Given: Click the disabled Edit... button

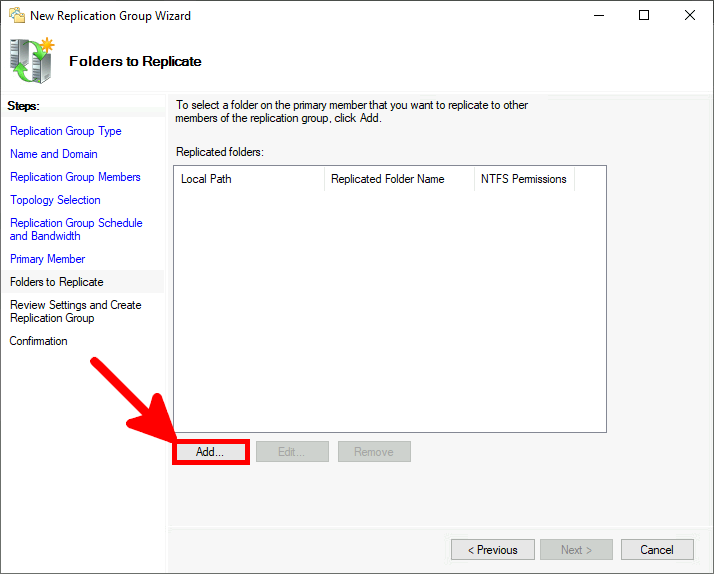Looking at the screenshot, I should (x=292, y=452).
